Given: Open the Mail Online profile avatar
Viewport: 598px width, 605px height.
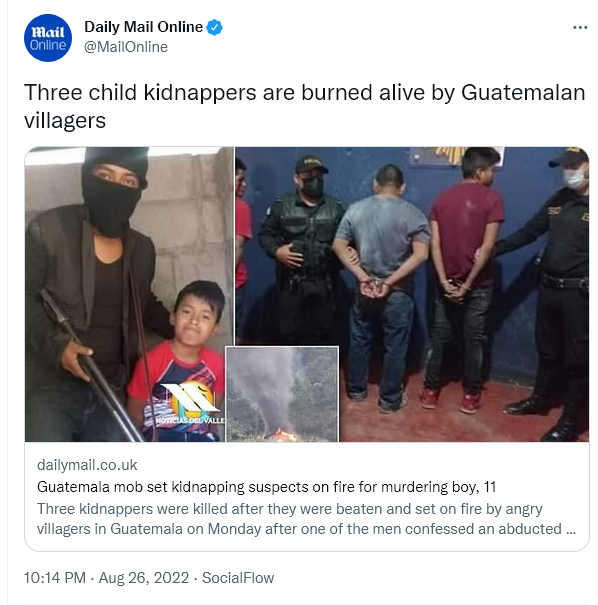Looking at the screenshot, I should coord(47,38).
